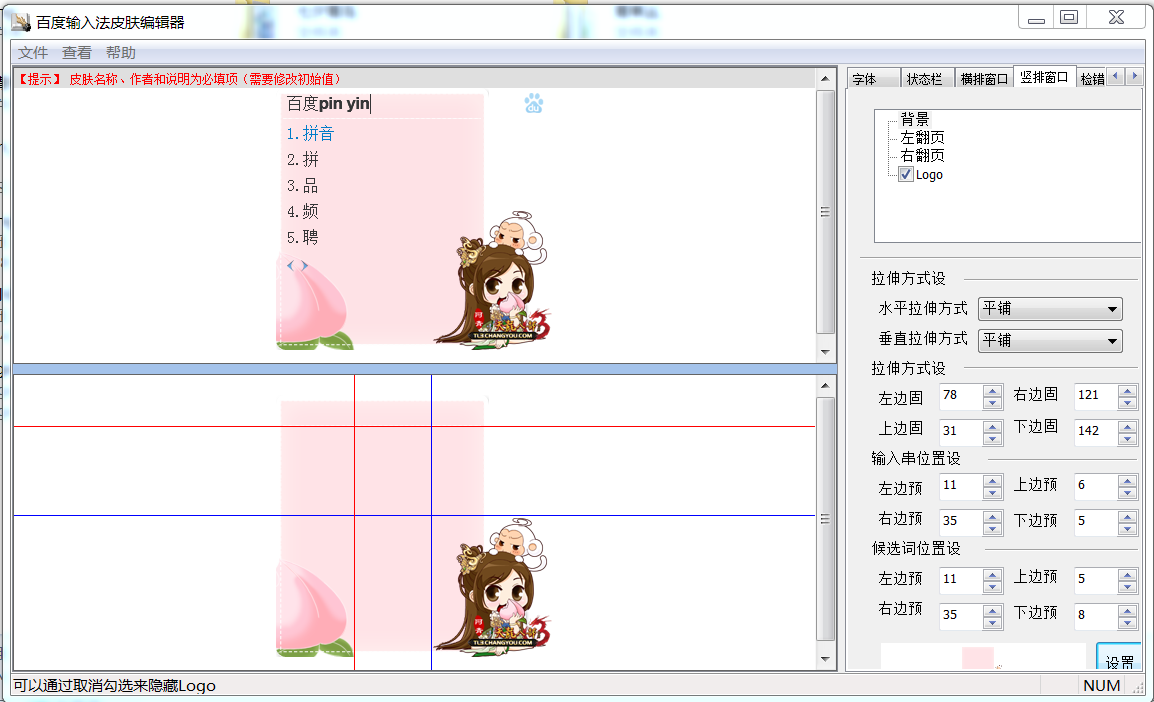Click the 上边固 field showing 31

point(961,431)
